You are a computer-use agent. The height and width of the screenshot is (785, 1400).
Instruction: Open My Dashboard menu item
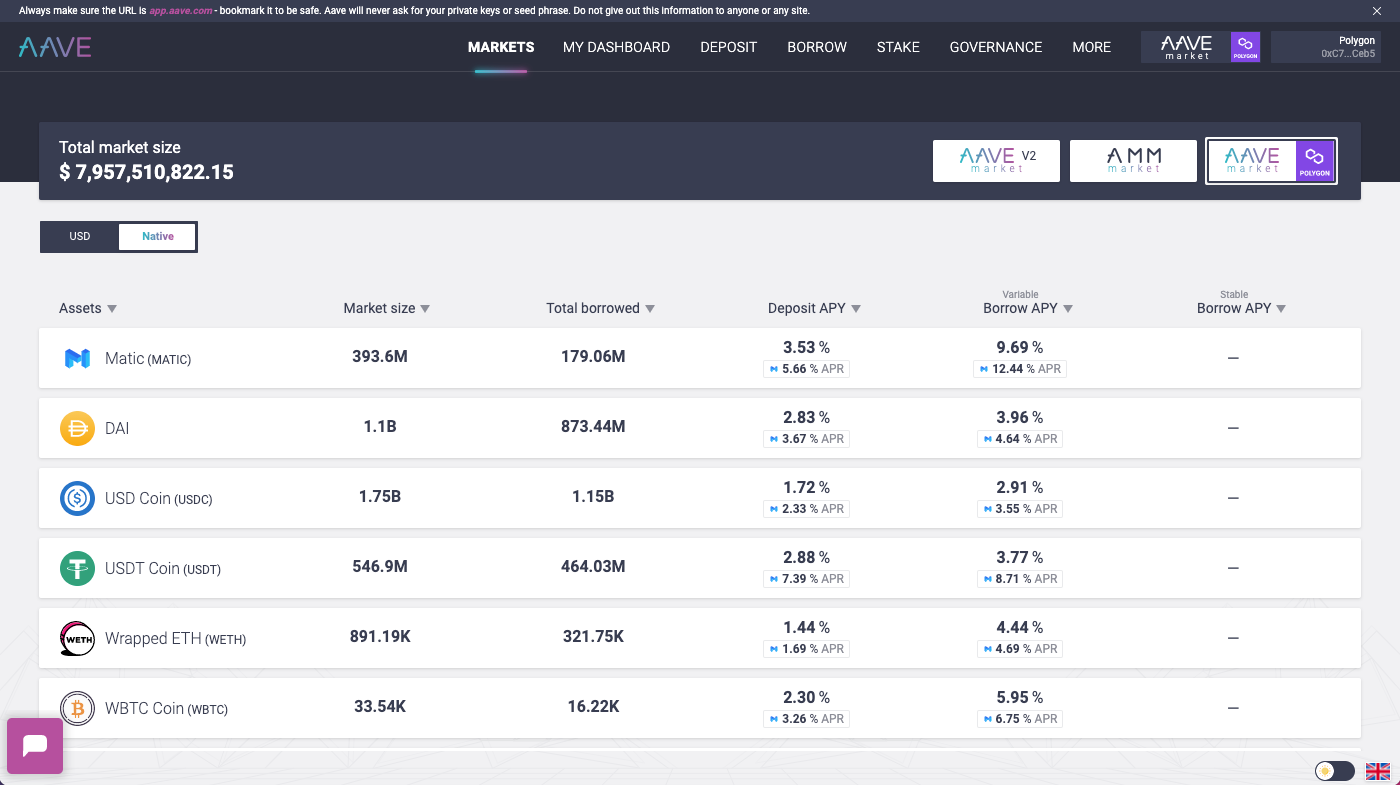pos(616,47)
